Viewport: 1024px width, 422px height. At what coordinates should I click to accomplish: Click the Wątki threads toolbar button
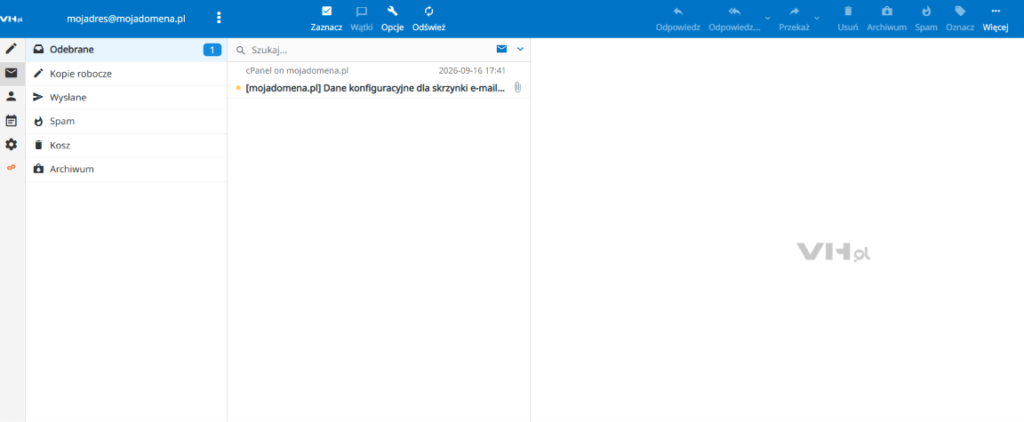point(362,19)
